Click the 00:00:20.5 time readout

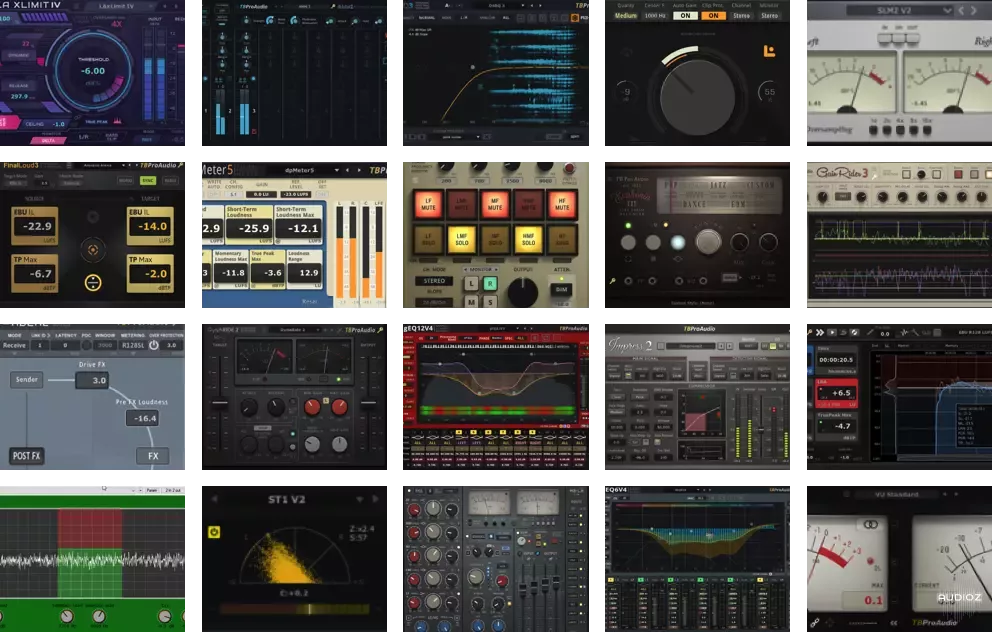point(836,359)
